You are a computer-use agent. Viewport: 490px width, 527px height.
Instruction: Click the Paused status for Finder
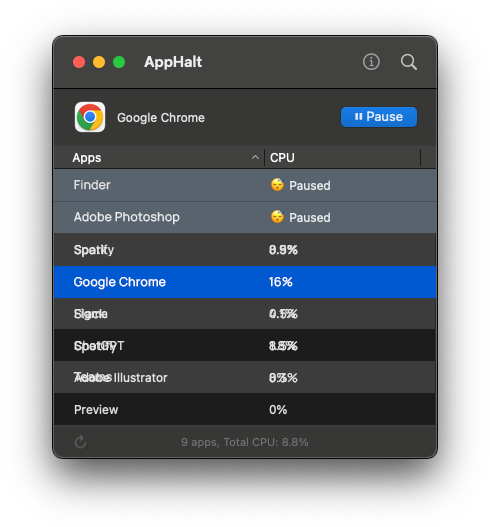coord(310,186)
